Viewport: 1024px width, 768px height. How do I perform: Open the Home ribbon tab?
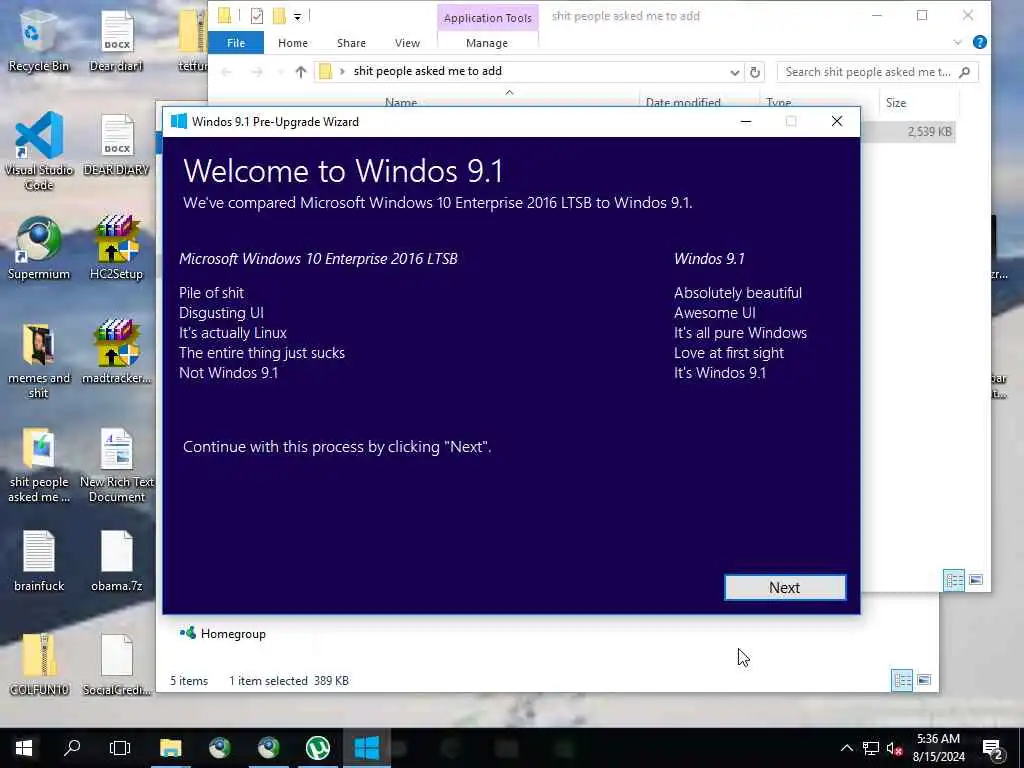293,43
